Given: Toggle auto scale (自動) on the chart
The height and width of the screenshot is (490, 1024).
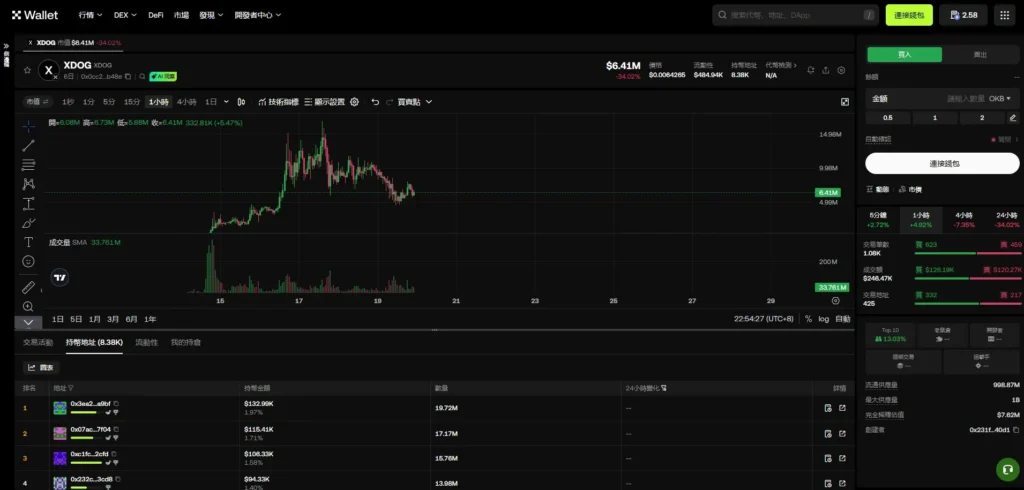Looking at the screenshot, I should click(x=842, y=319).
